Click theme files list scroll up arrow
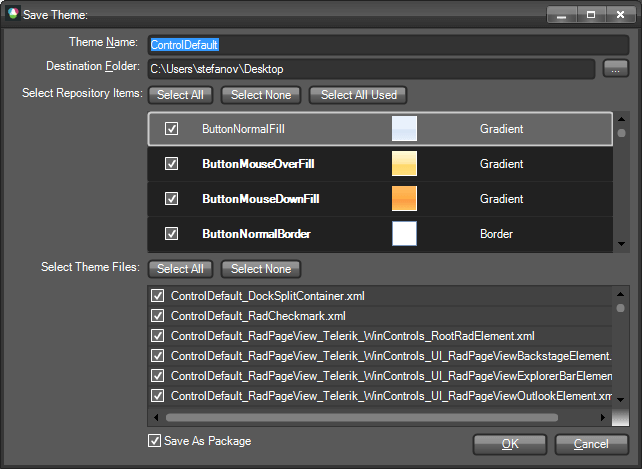The height and width of the screenshot is (469, 642). [620, 294]
